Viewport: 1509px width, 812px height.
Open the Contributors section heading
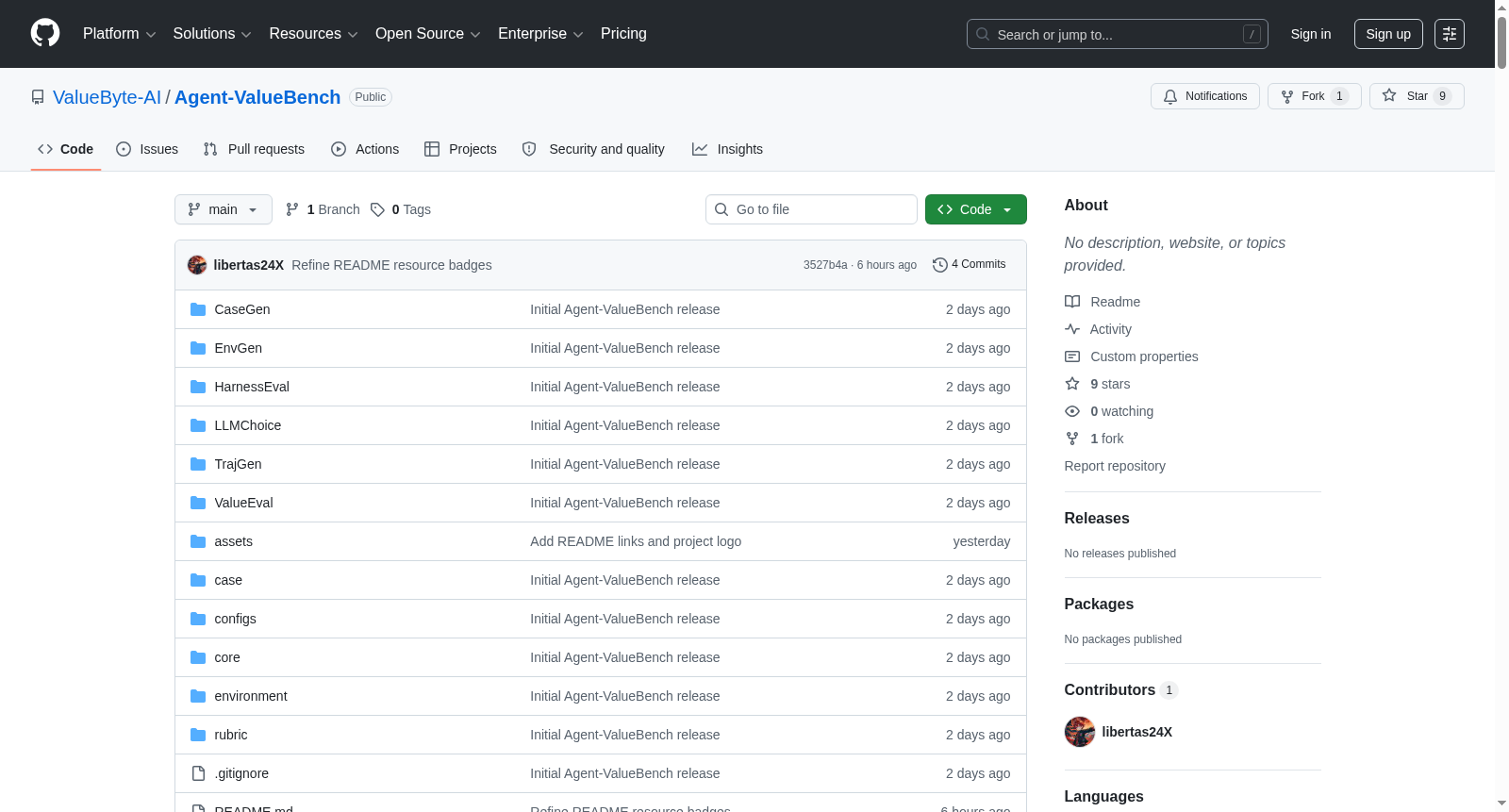[x=1110, y=690]
